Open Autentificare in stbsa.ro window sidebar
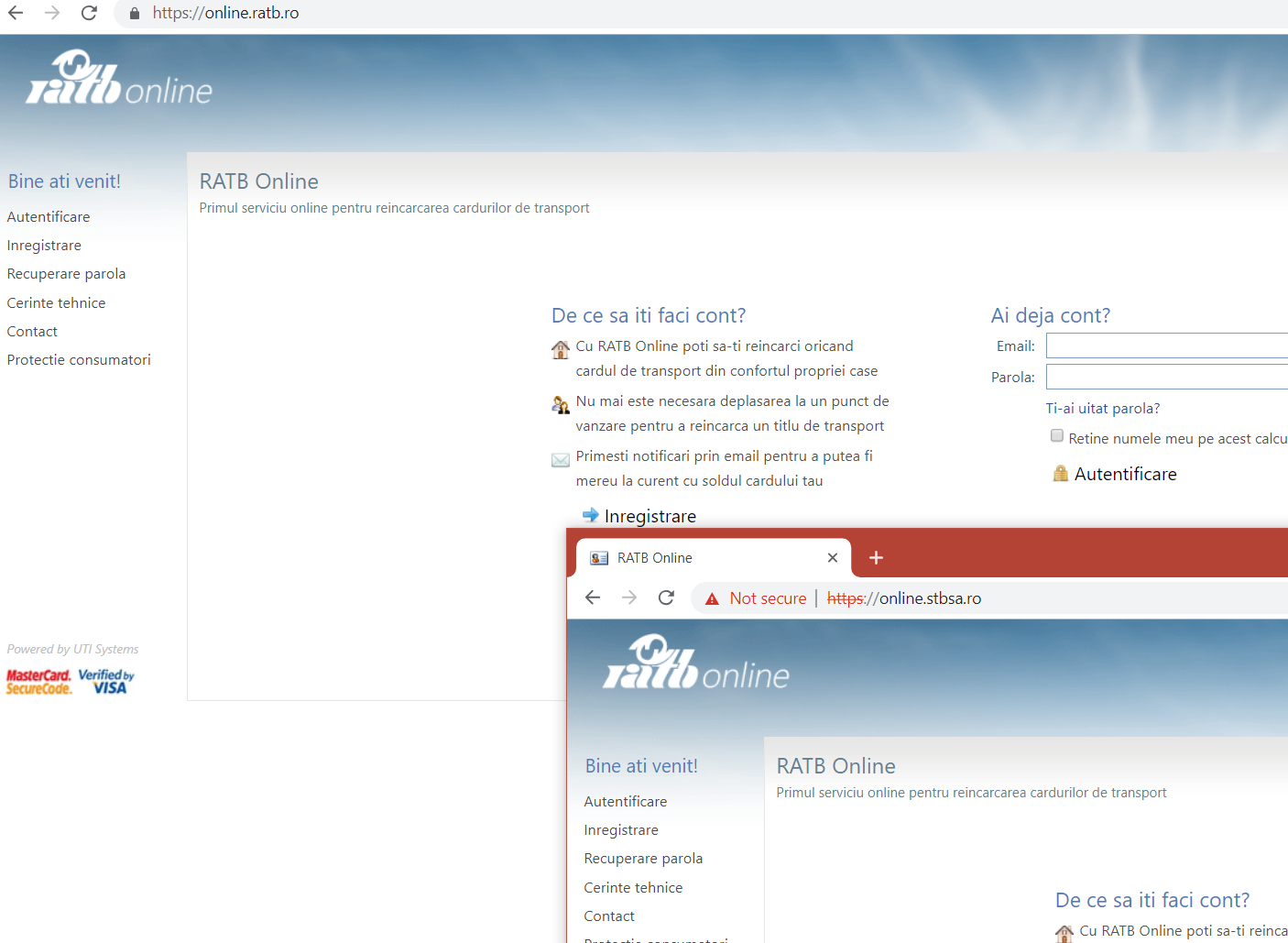The width and height of the screenshot is (1288, 943). [x=626, y=802]
